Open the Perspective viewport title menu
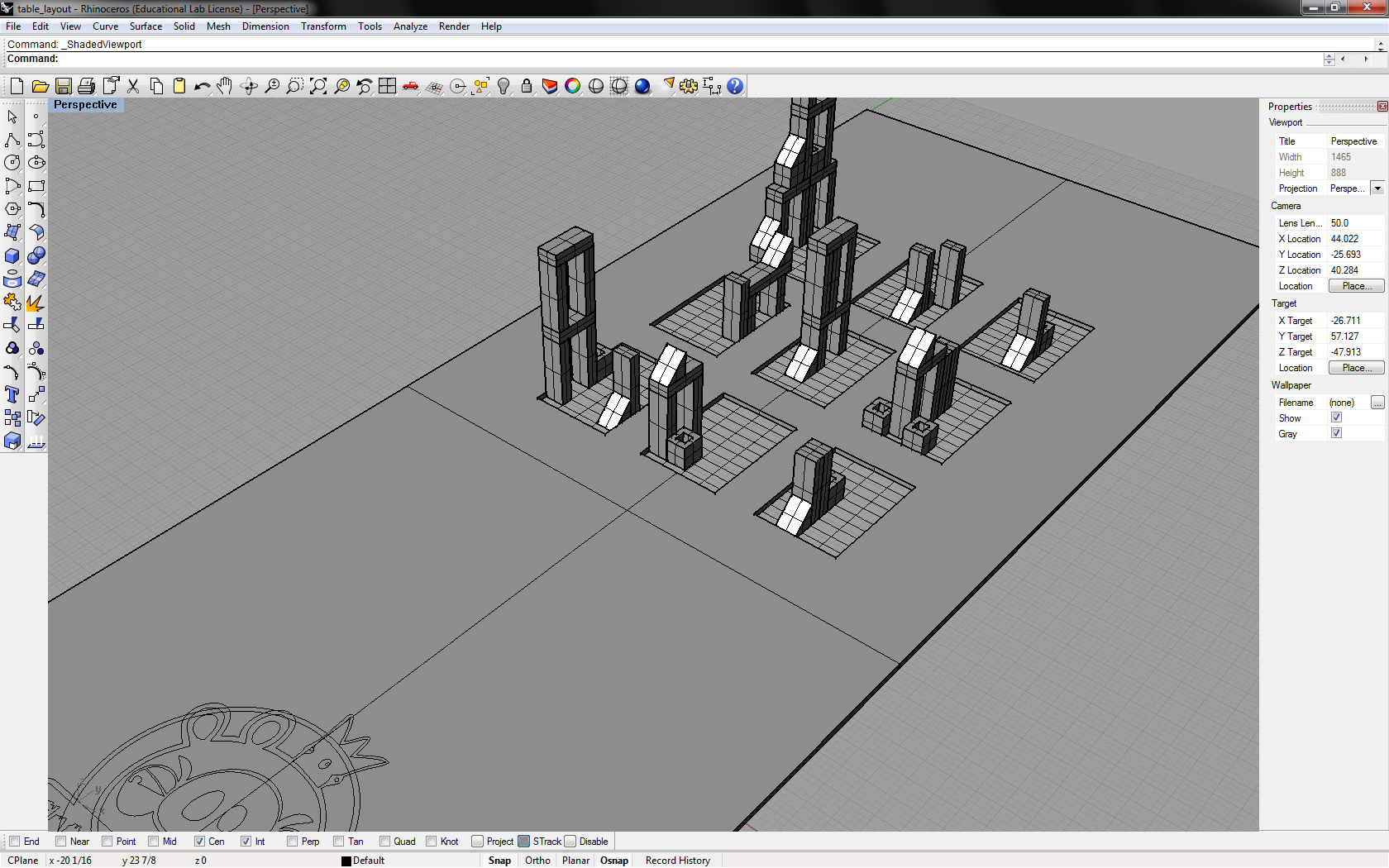 (85, 105)
